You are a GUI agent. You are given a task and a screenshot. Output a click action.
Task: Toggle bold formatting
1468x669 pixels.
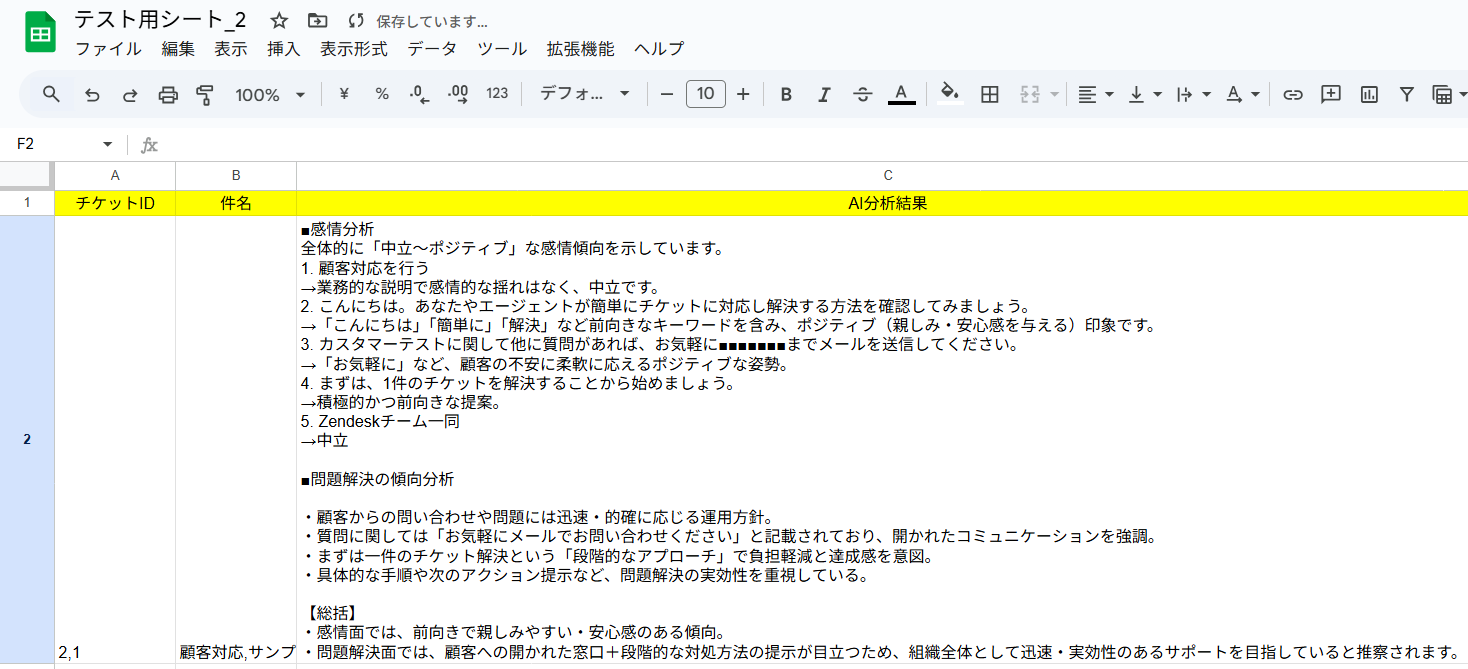tap(786, 94)
